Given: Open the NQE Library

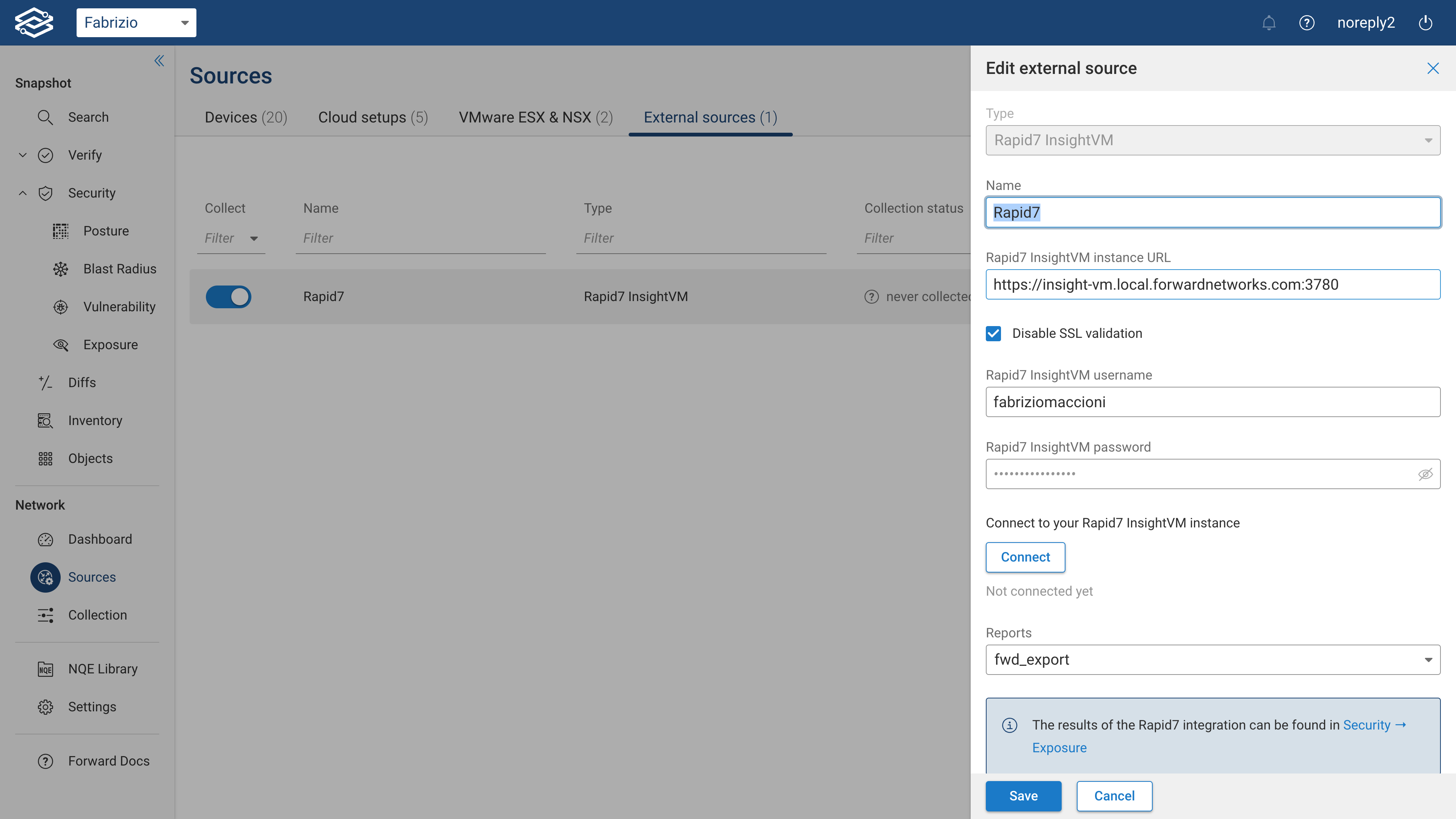Looking at the screenshot, I should [x=103, y=668].
